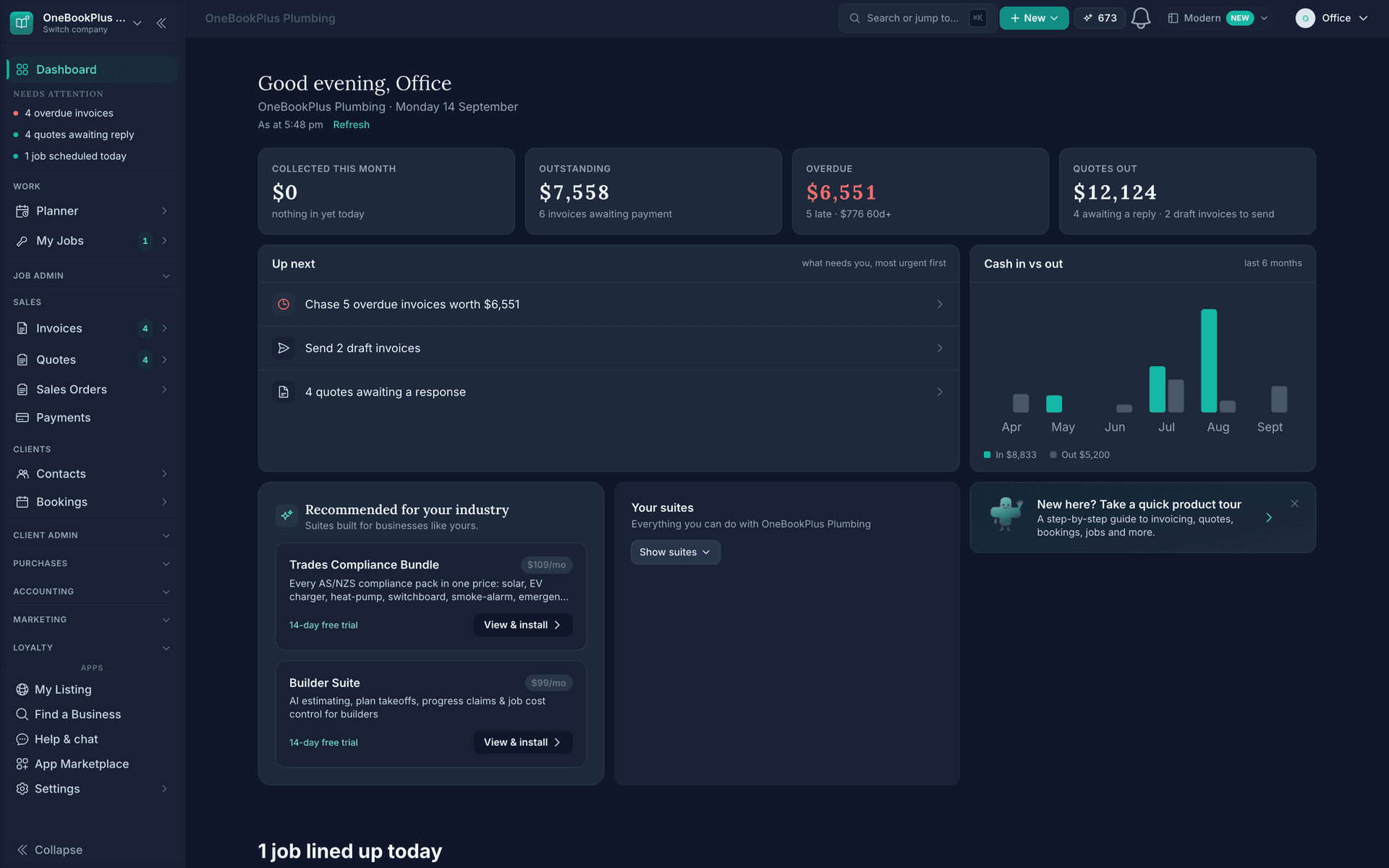
Task: Expand the Job Admin section
Action: 92,276
